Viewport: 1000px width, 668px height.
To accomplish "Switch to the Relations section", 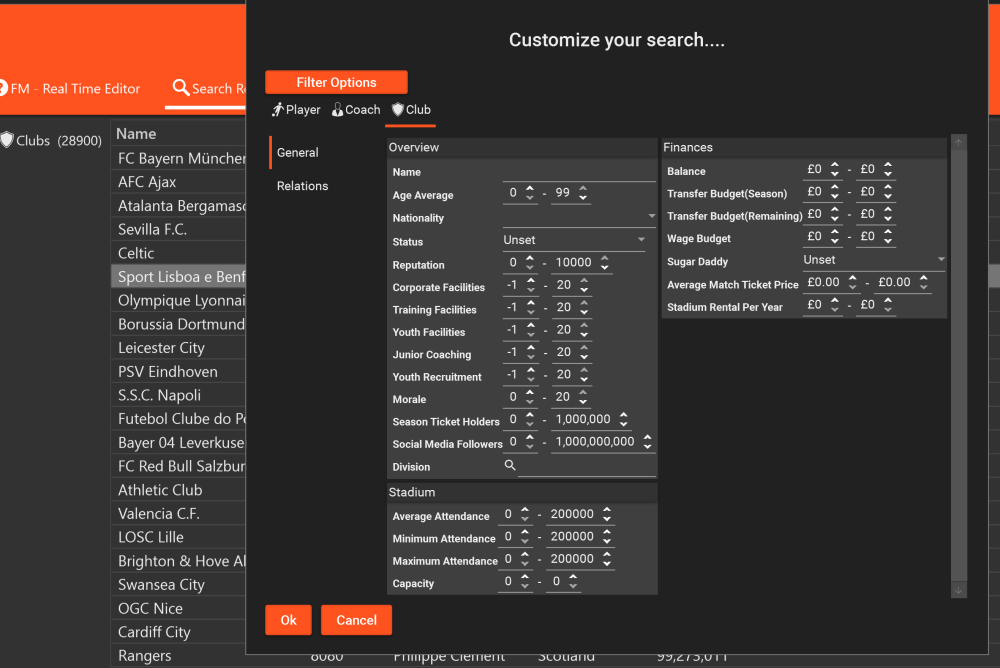I will pyautogui.click(x=302, y=186).
